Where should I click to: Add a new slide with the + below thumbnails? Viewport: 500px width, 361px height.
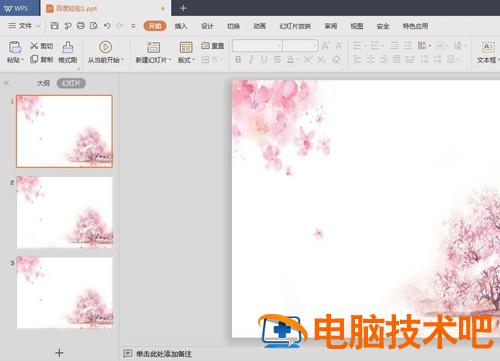59,352
